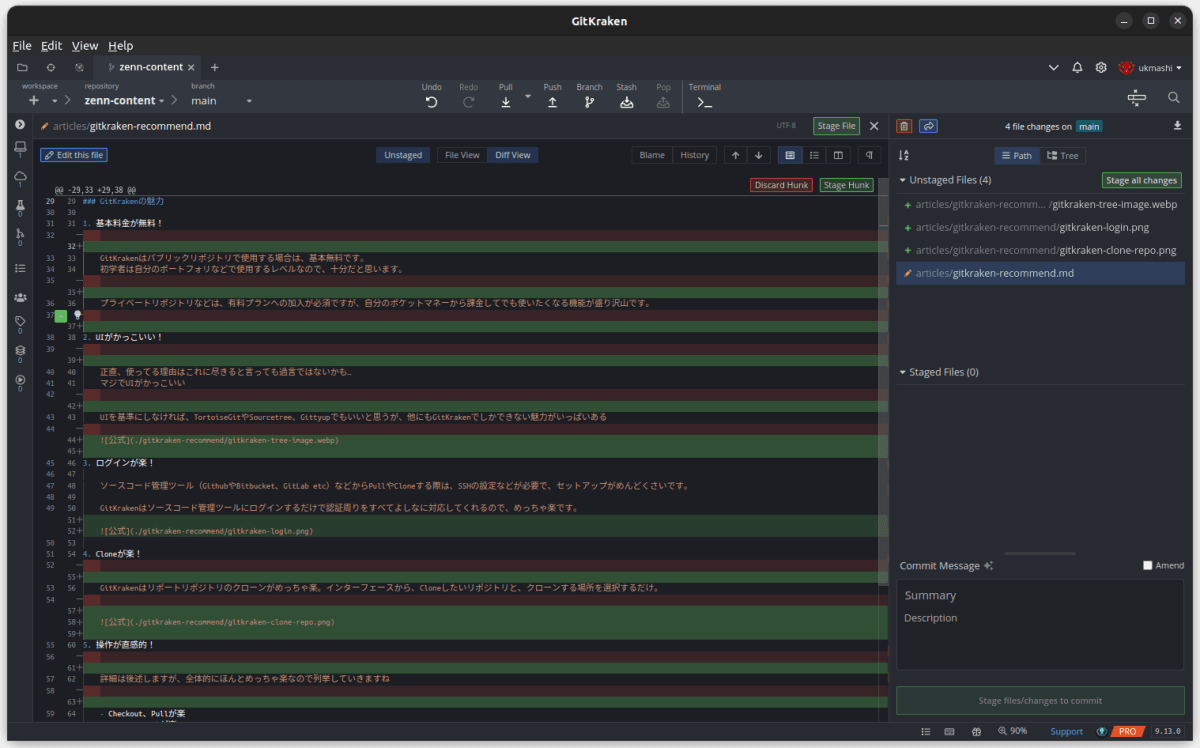Click the gift icon in status bar

coord(976,732)
